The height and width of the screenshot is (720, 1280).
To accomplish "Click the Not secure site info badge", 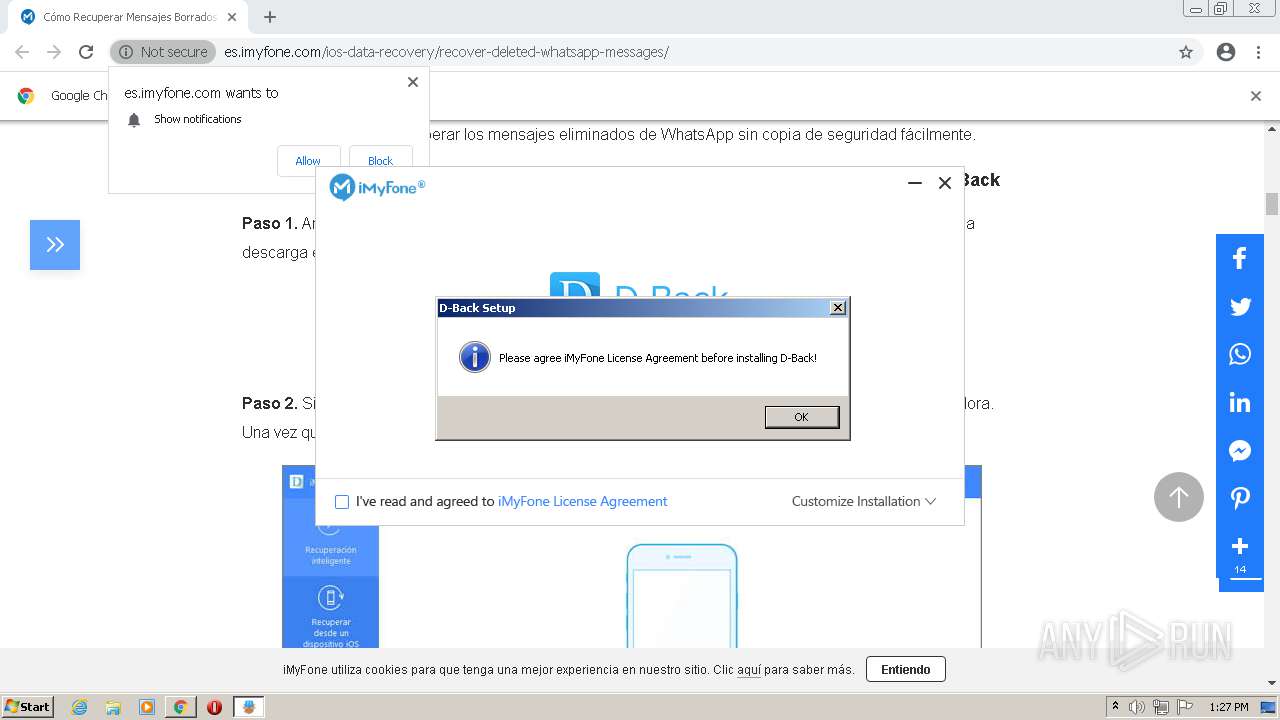I will click(x=163, y=52).
